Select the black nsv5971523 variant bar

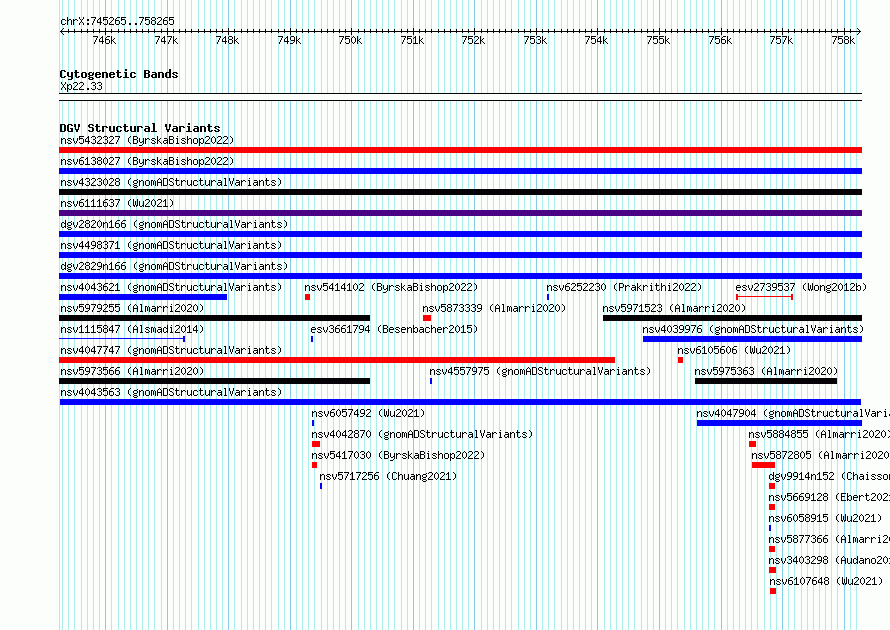click(x=732, y=318)
